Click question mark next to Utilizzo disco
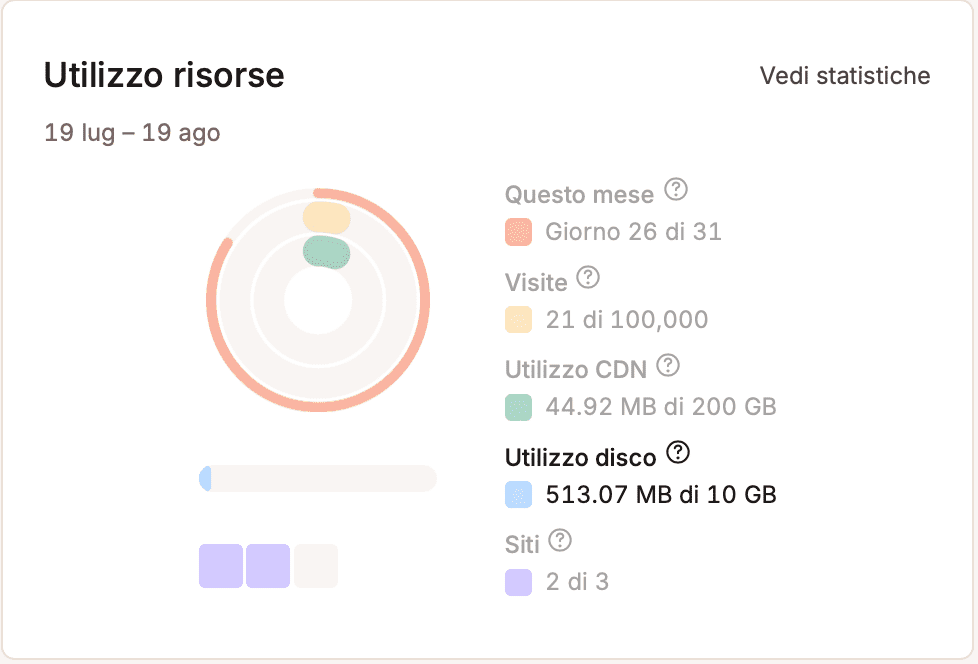 678,453
